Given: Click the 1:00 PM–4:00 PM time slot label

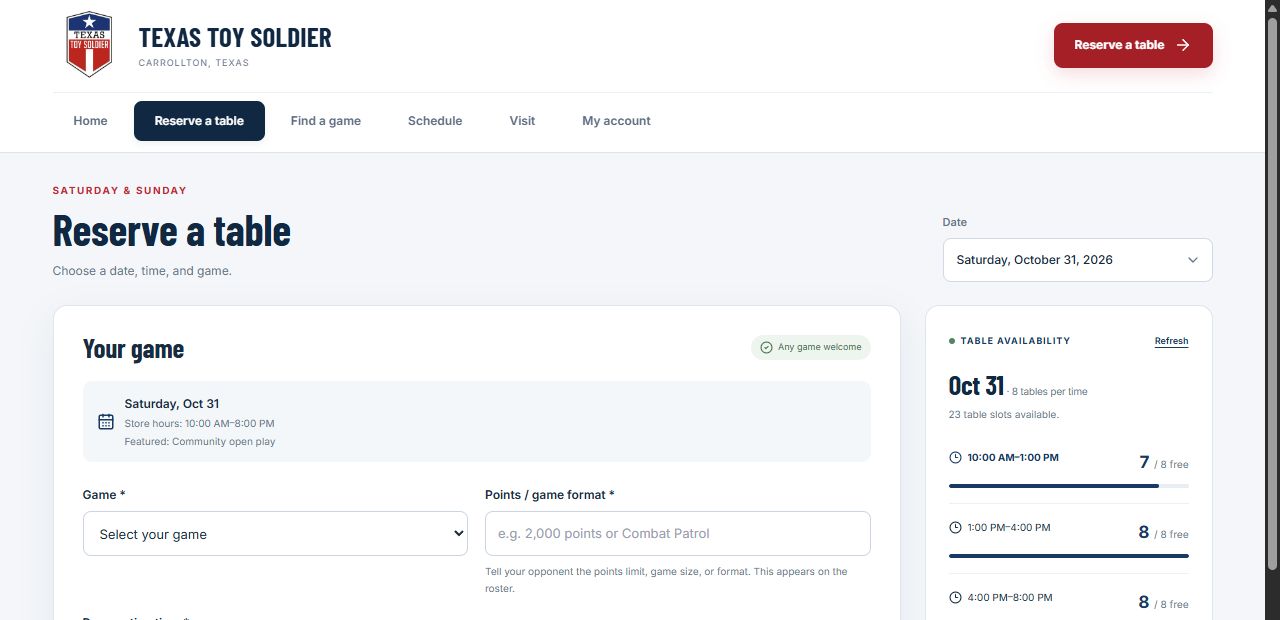Looking at the screenshot, I should 1009,527.
